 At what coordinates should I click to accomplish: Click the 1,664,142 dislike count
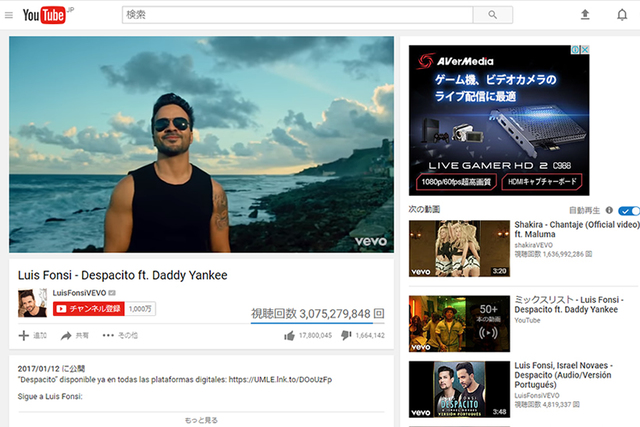pos(370,336)
